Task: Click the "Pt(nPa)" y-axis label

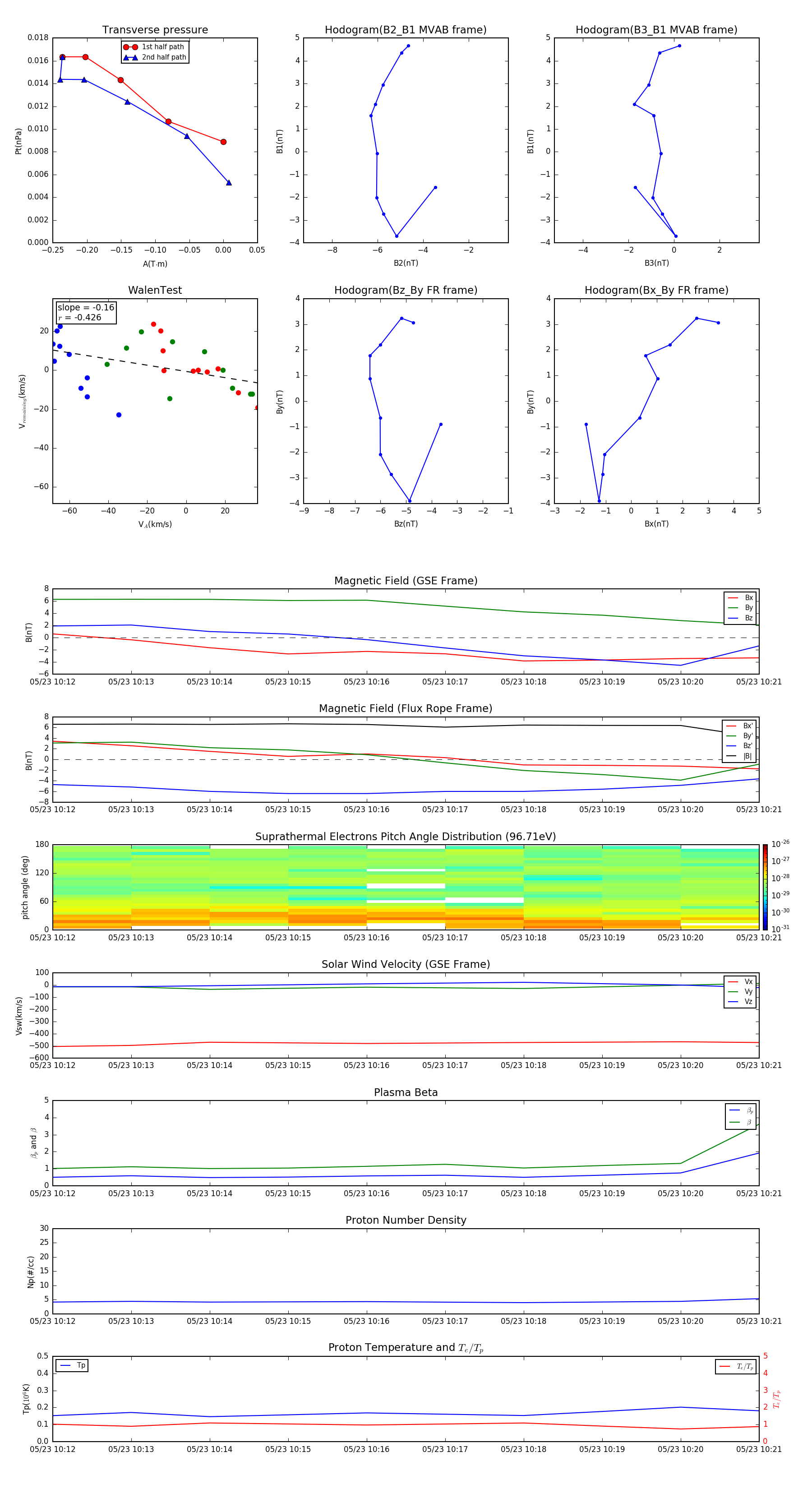Action: pyautogui.click(x=18, y=140)
